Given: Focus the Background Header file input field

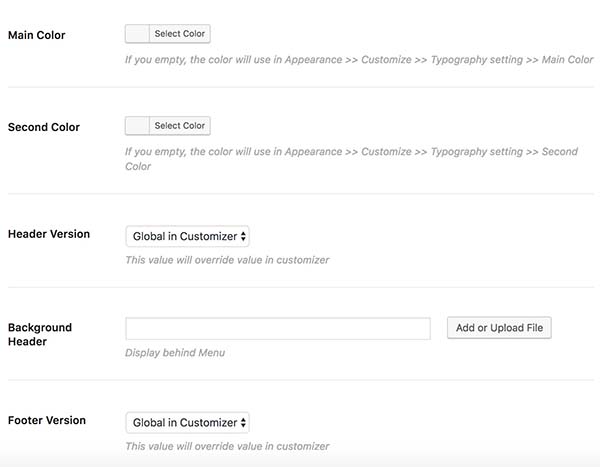Looking at the screenshot, I should (278, 328).
